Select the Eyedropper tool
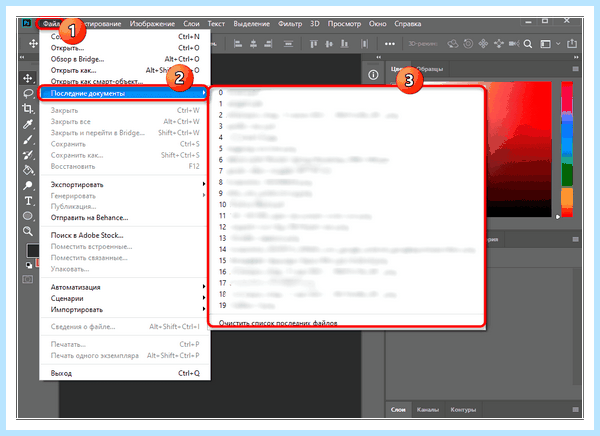The width and height of the screenshot is (600, 436). tap(28, 124)
